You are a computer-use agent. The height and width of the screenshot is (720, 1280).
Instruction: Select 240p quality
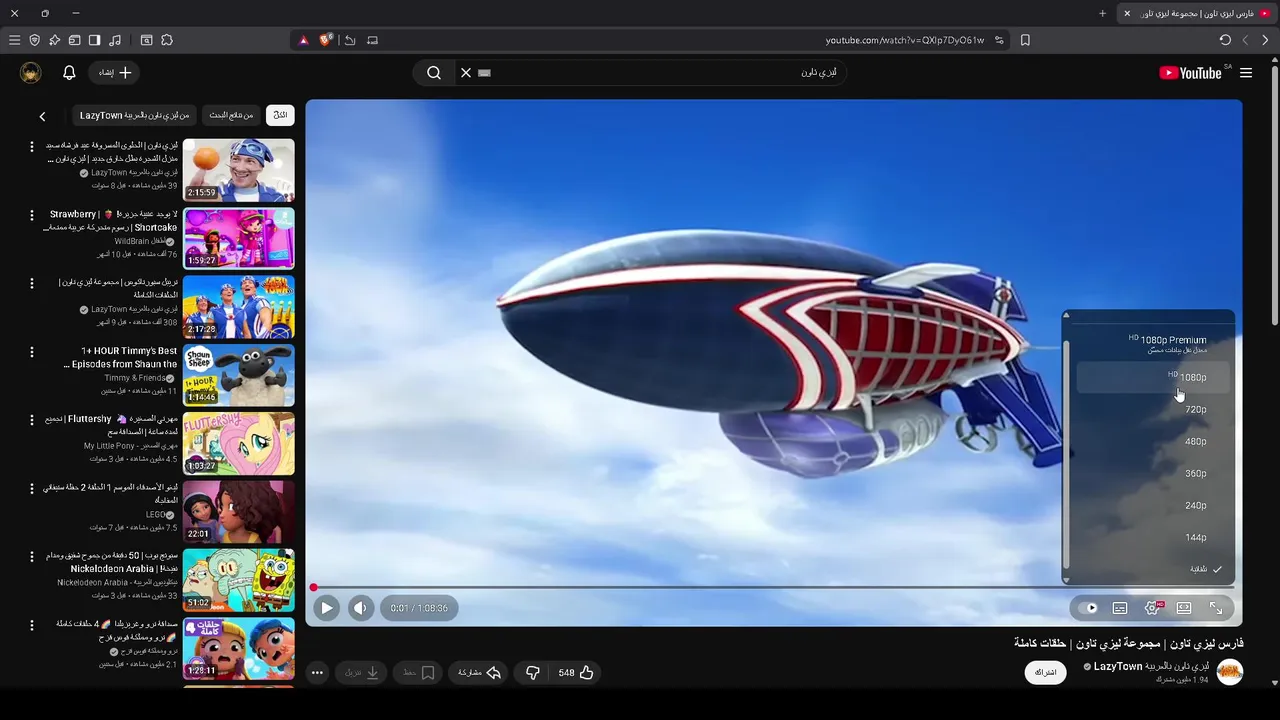point(1152,505)
